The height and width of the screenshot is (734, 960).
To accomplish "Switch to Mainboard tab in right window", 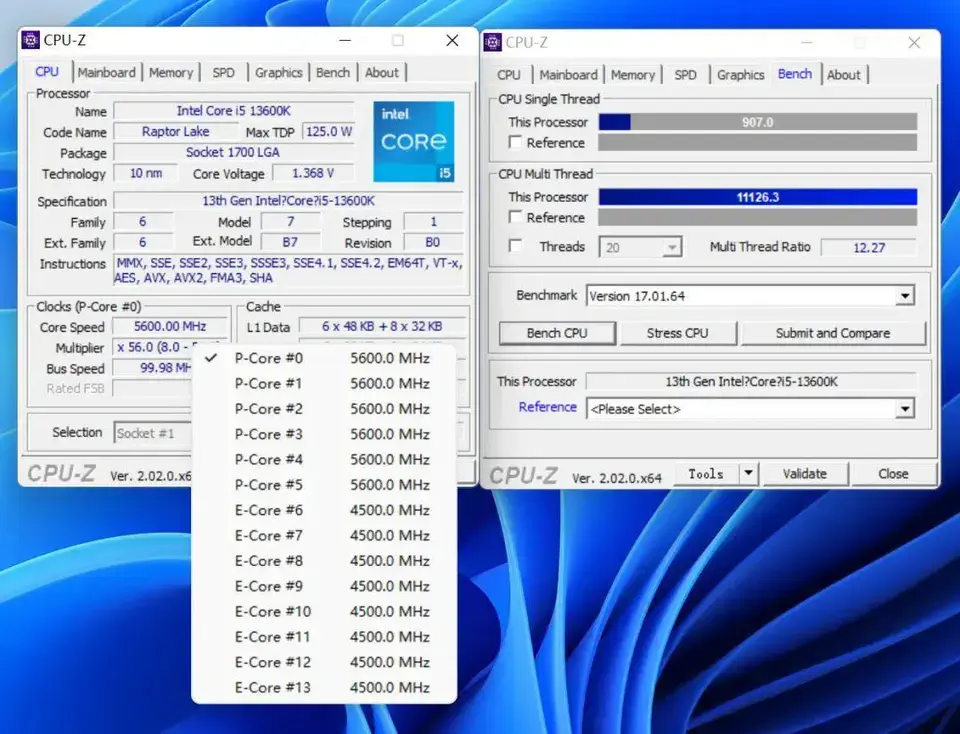I will click(x=569, y=75).
